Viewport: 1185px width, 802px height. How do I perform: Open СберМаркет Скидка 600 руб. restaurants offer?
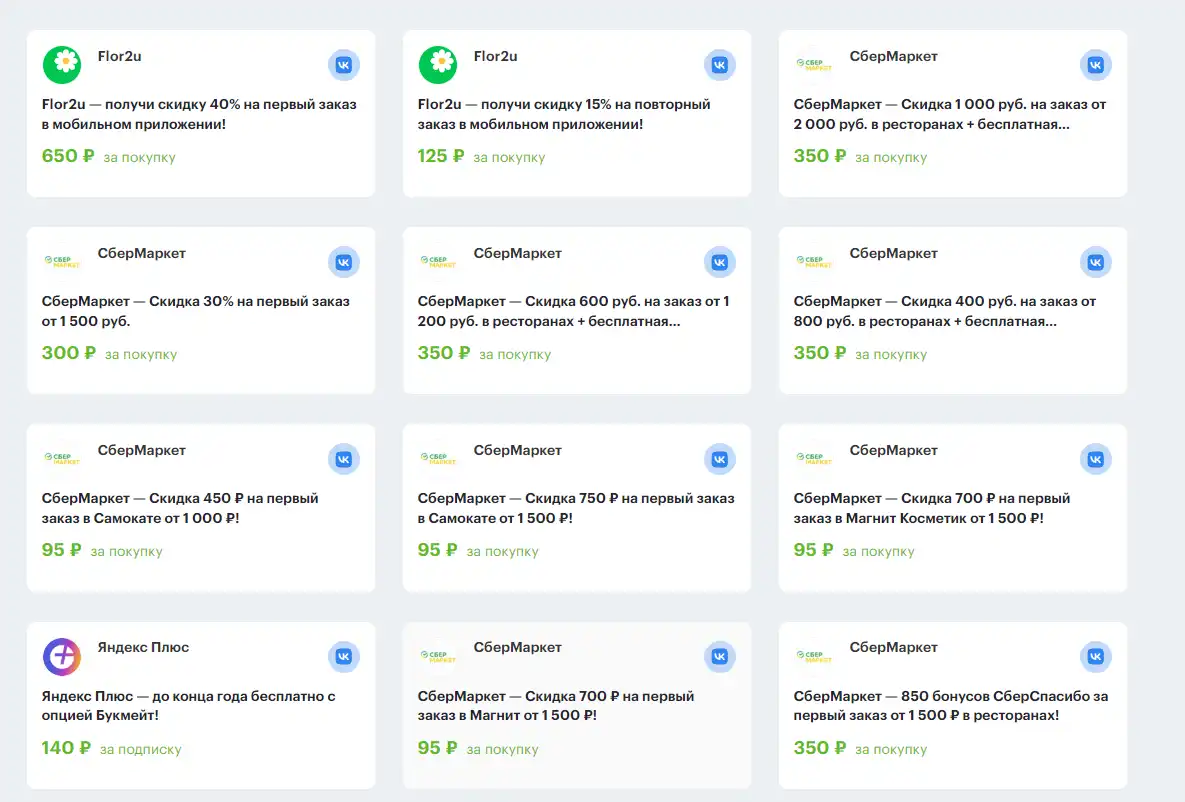click(574, 311)
